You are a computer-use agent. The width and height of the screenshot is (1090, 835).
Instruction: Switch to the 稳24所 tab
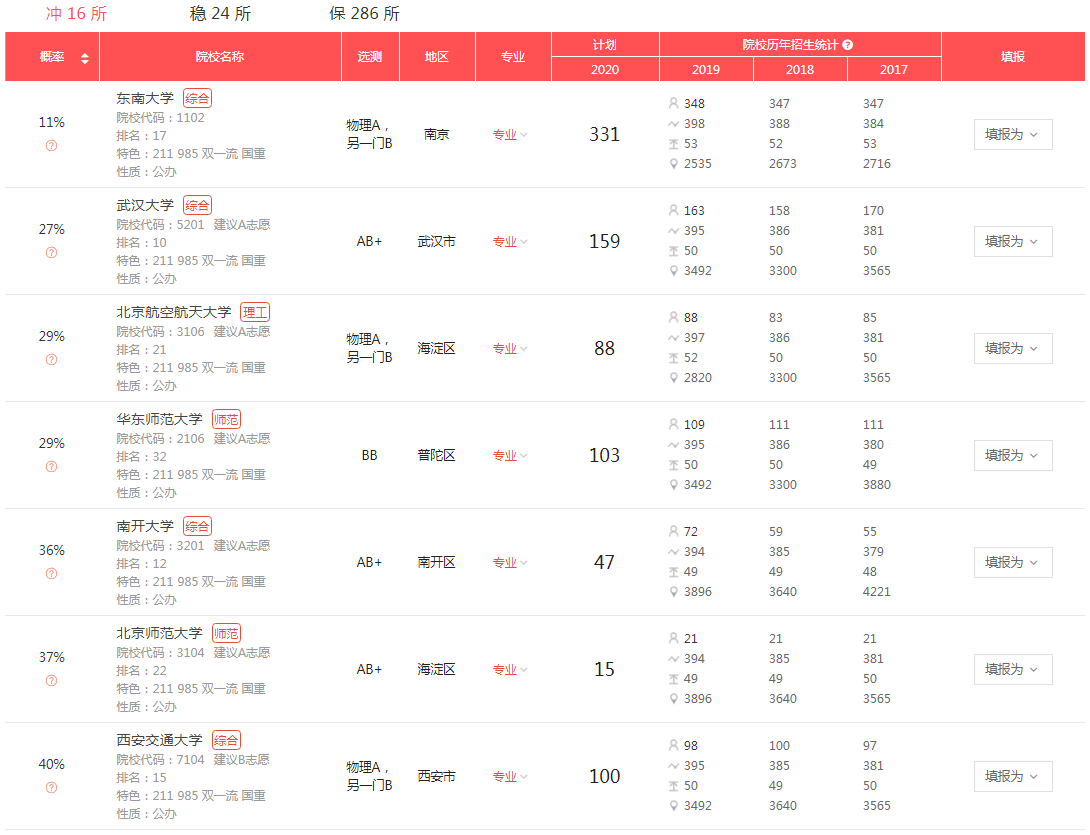point(222,14)
